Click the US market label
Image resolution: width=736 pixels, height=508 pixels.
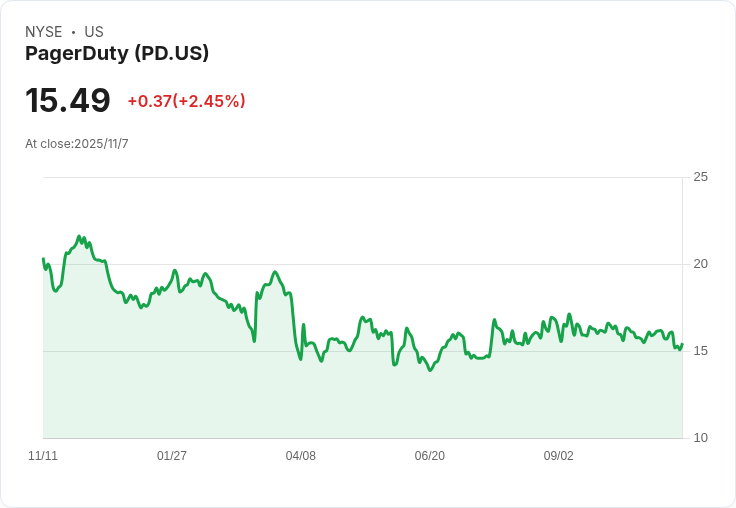[94, 32]
